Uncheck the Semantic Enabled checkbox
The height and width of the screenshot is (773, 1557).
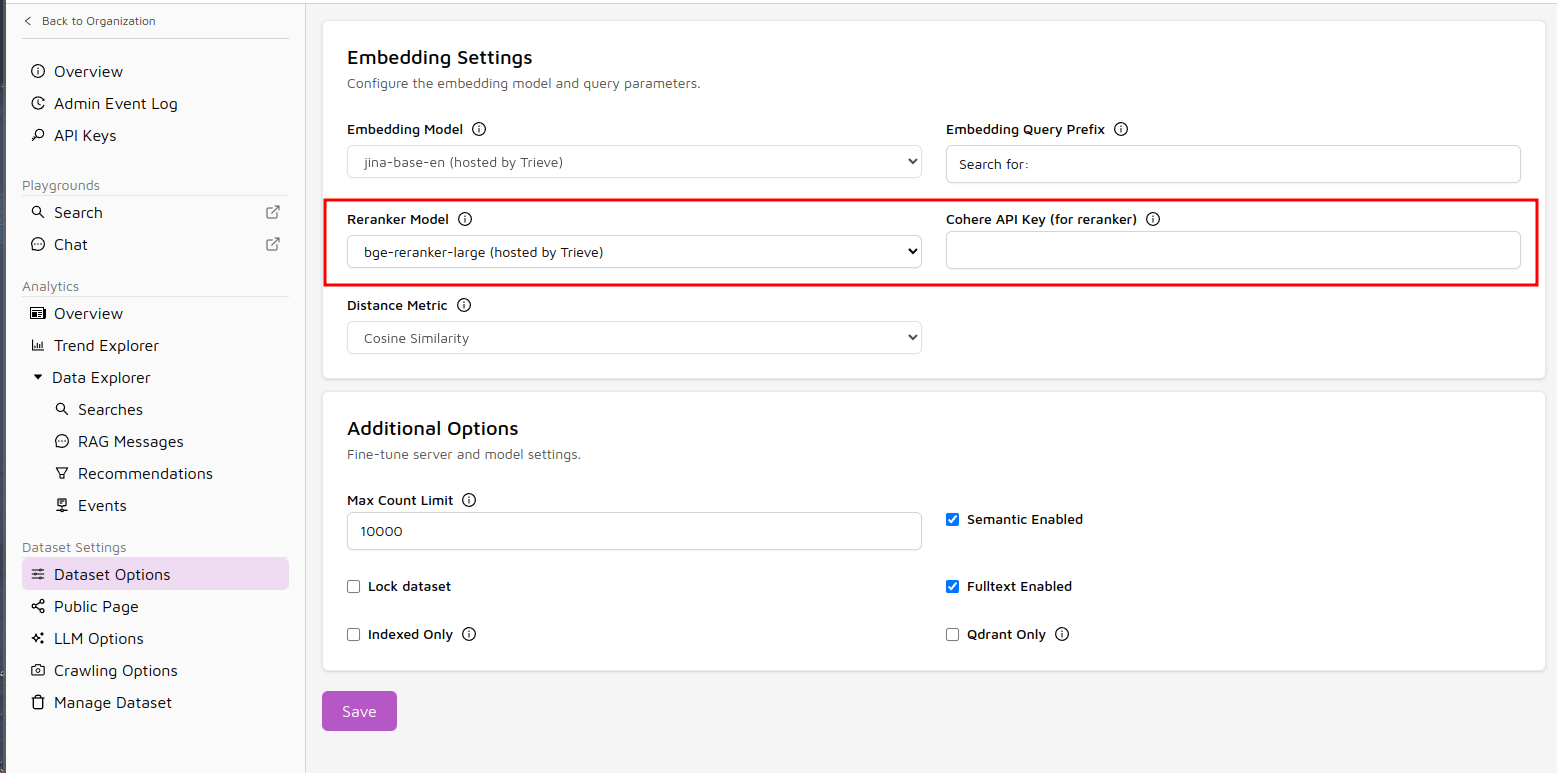[x=952, y=520]
